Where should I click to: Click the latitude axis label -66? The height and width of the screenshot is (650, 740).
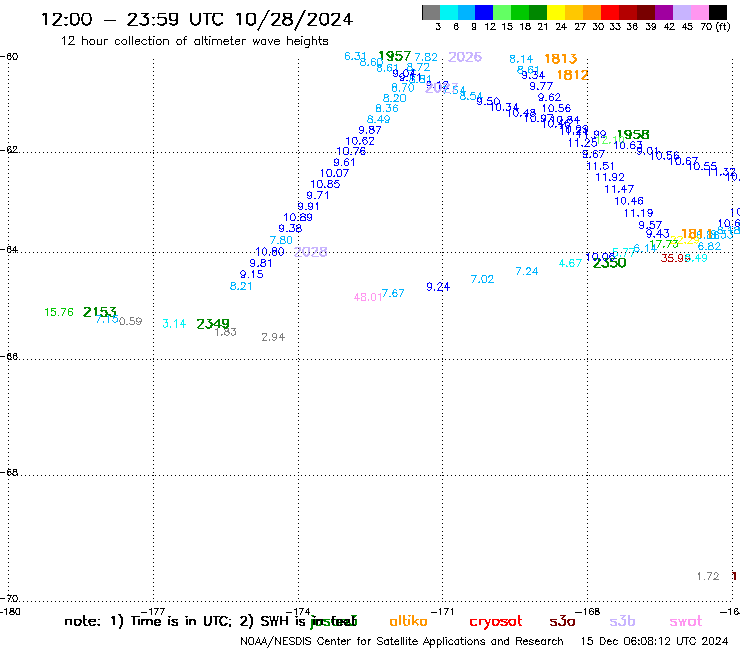point(9,356)
